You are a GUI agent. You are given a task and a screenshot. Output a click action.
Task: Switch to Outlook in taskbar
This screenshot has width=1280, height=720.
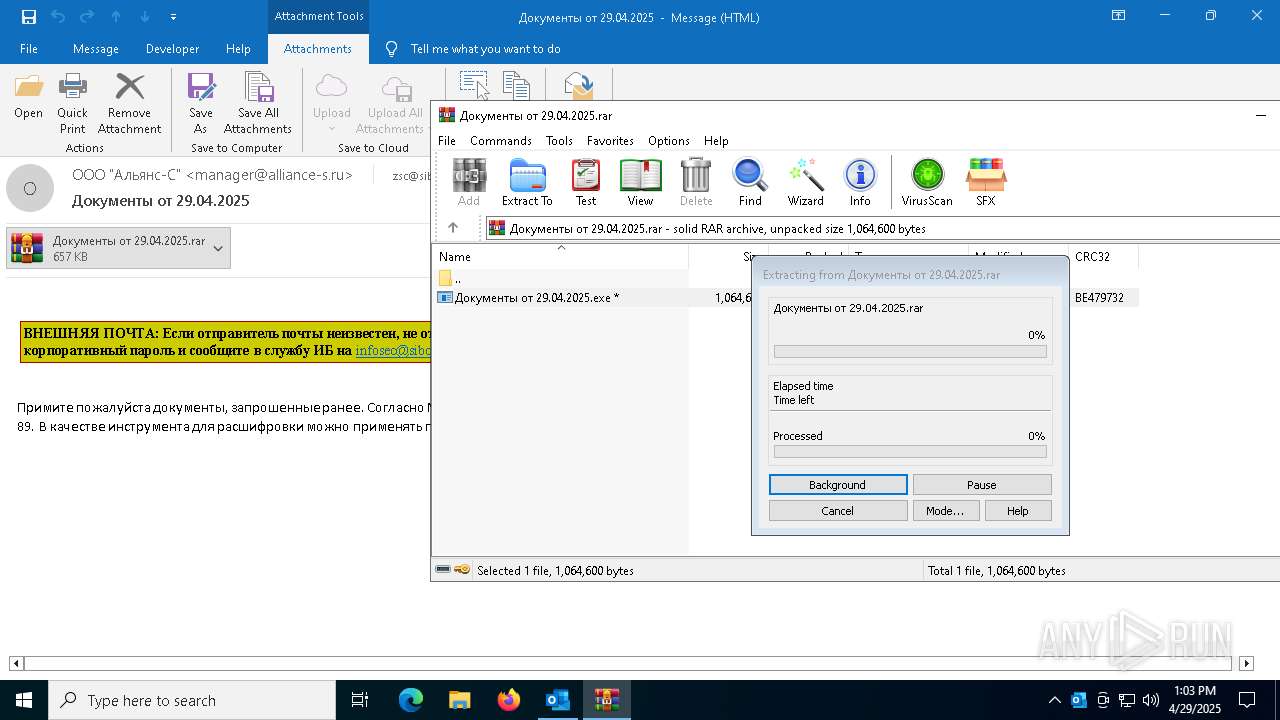[557, 700]
